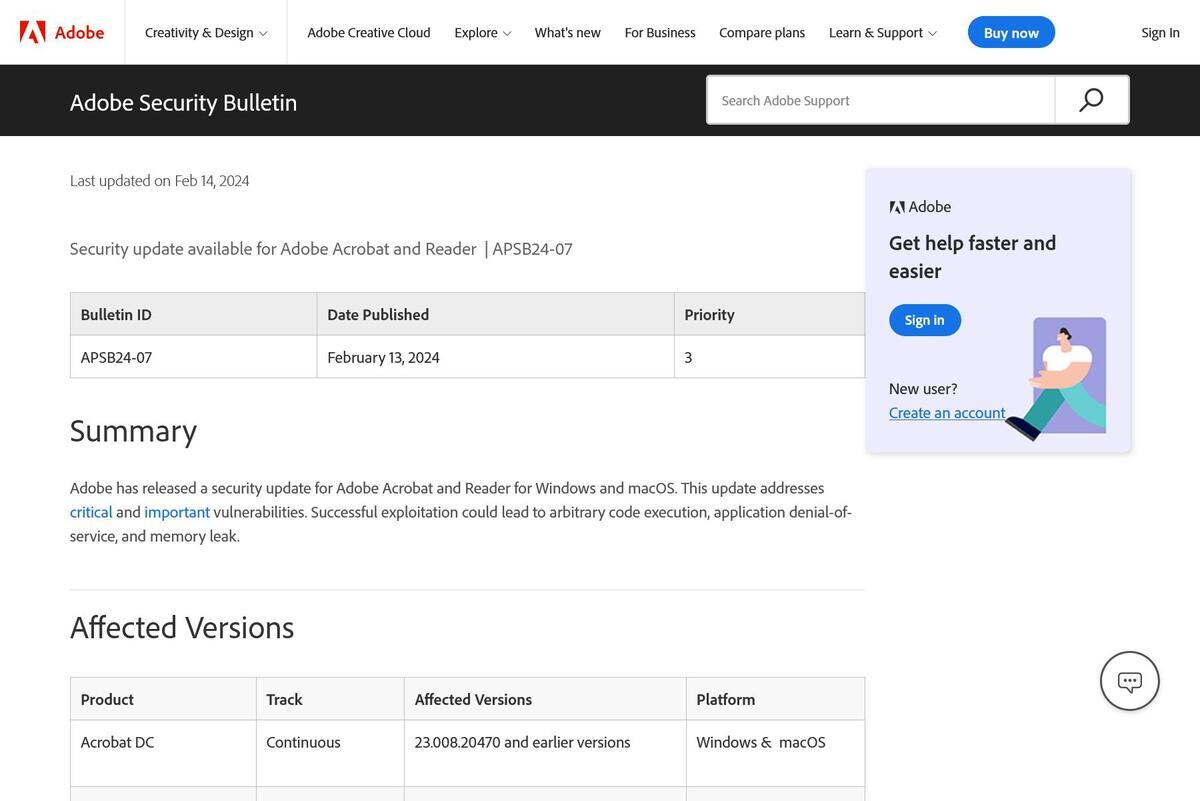
Task: Click the Sign in button in help card
Action: pyautogui.click(x=925, y=320)
